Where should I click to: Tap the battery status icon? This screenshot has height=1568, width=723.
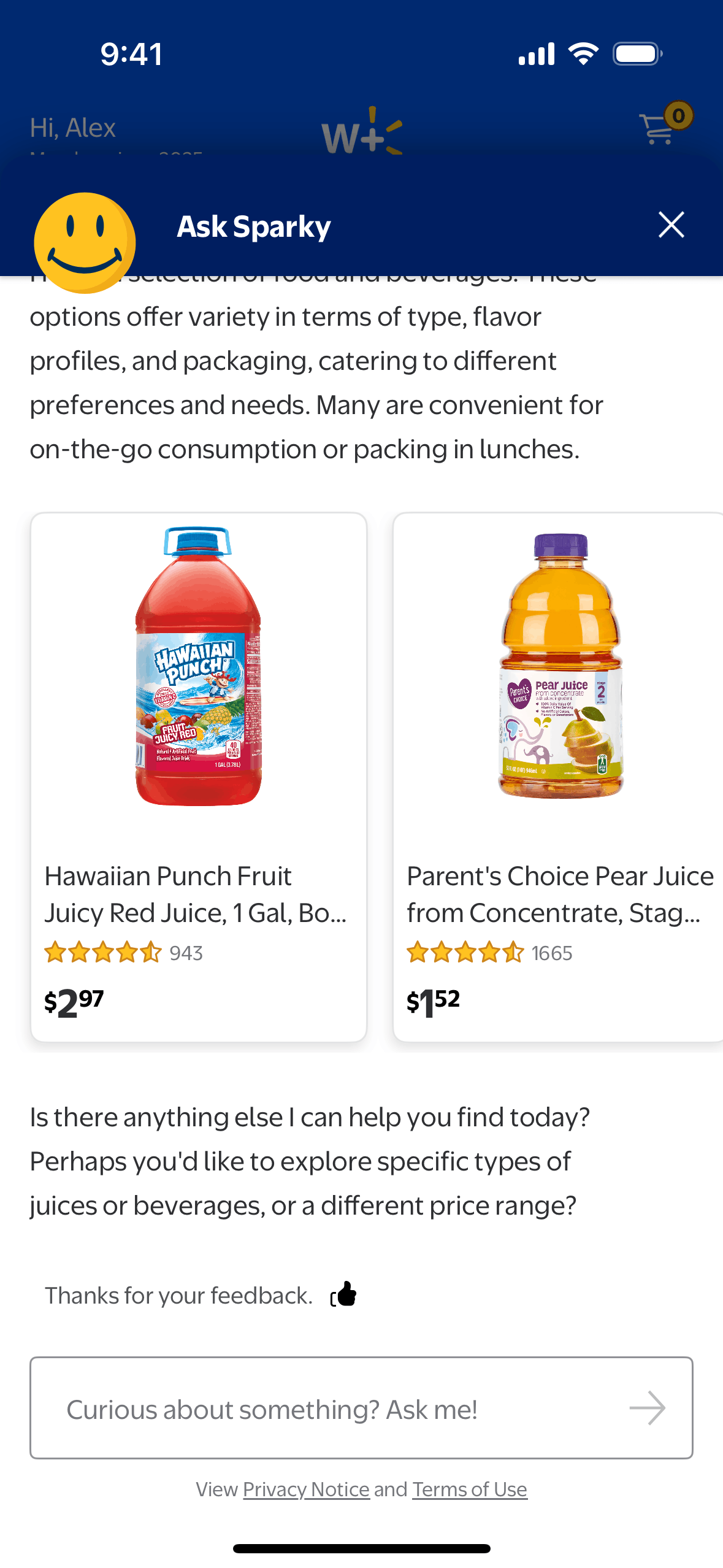[638, 54]
